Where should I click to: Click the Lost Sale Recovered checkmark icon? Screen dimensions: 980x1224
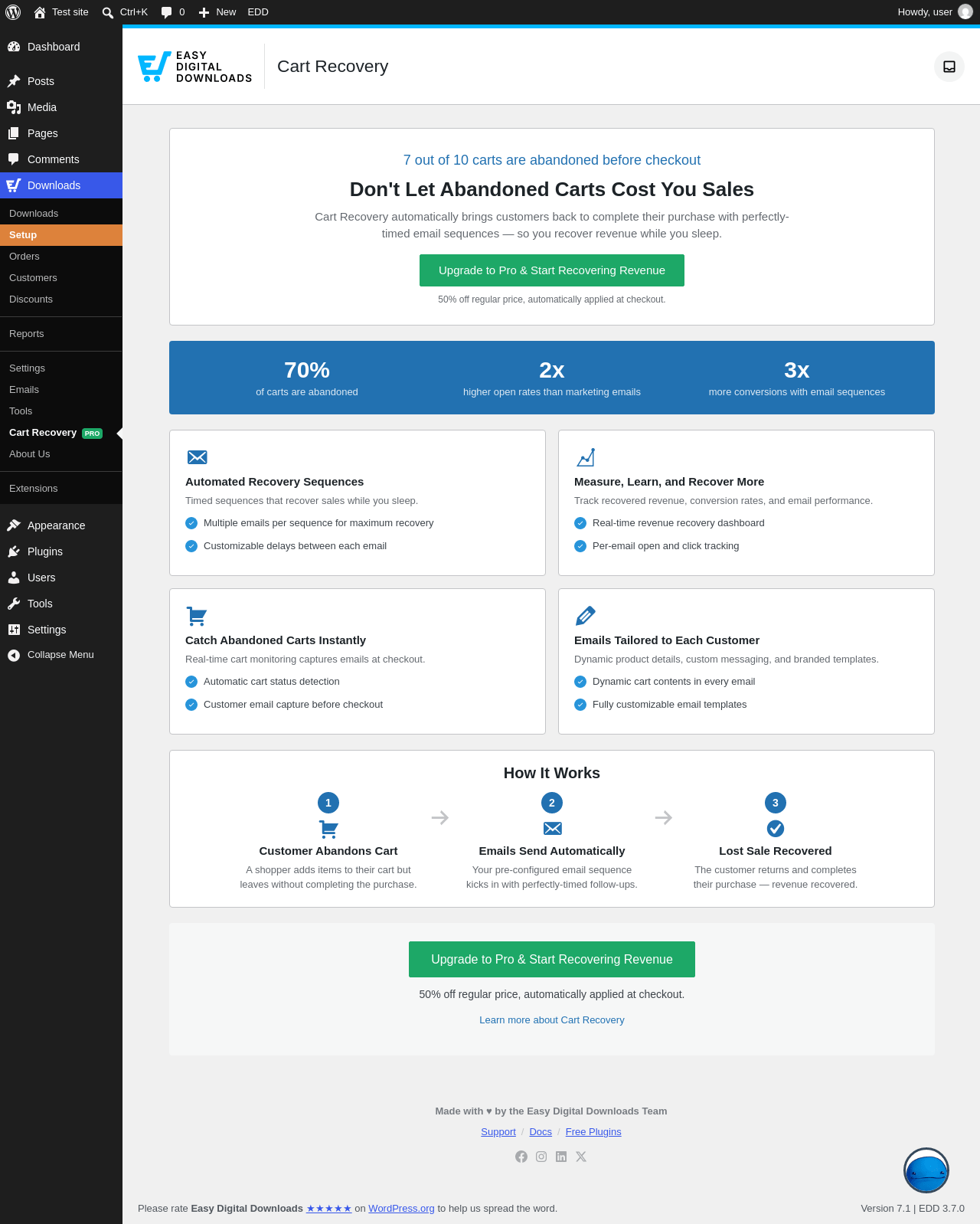[x=776, y=828]
